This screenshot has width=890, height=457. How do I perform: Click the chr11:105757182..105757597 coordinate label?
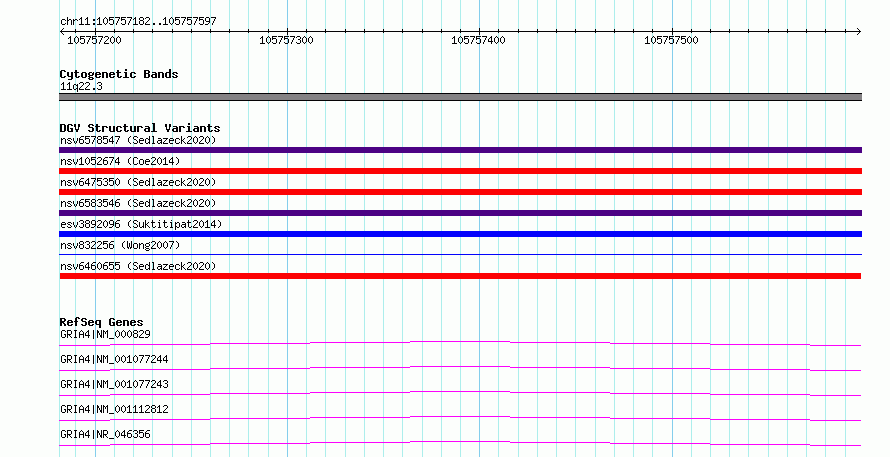coord(138,21)
